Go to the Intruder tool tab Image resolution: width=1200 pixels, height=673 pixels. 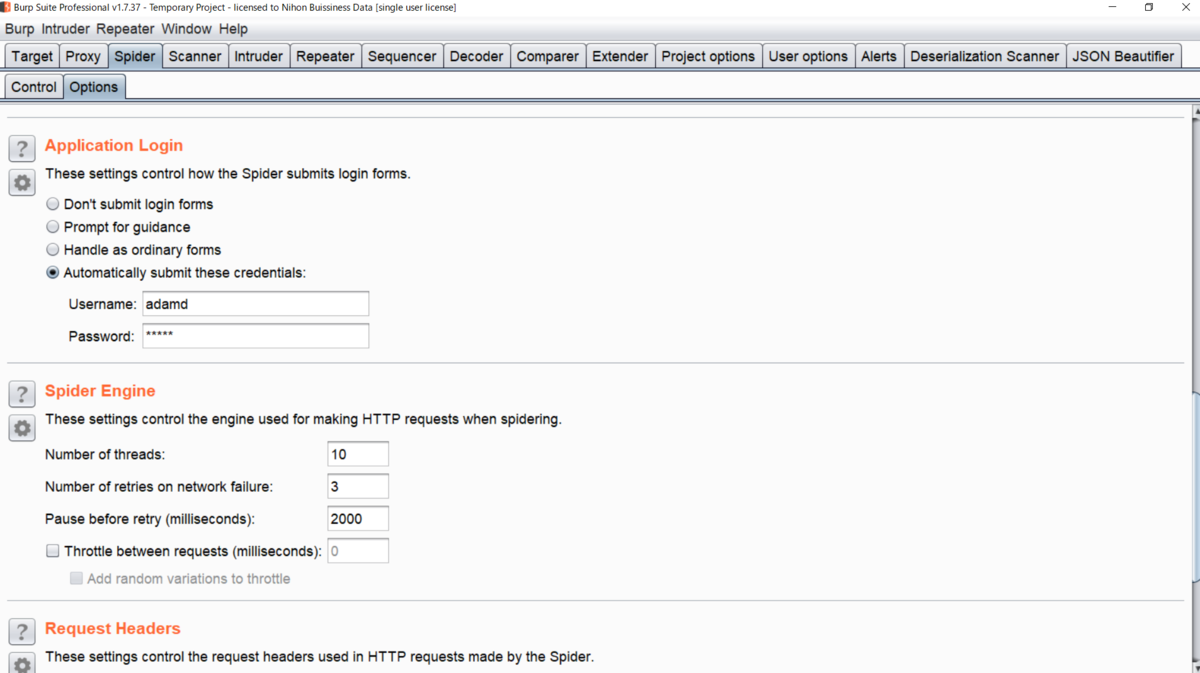tap(258, 56)
